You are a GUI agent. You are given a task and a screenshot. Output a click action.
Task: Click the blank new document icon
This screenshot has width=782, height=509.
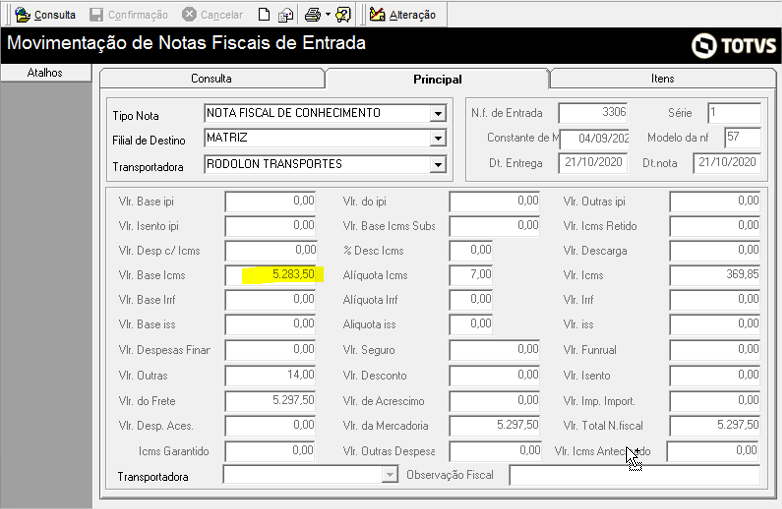(264, 15)
